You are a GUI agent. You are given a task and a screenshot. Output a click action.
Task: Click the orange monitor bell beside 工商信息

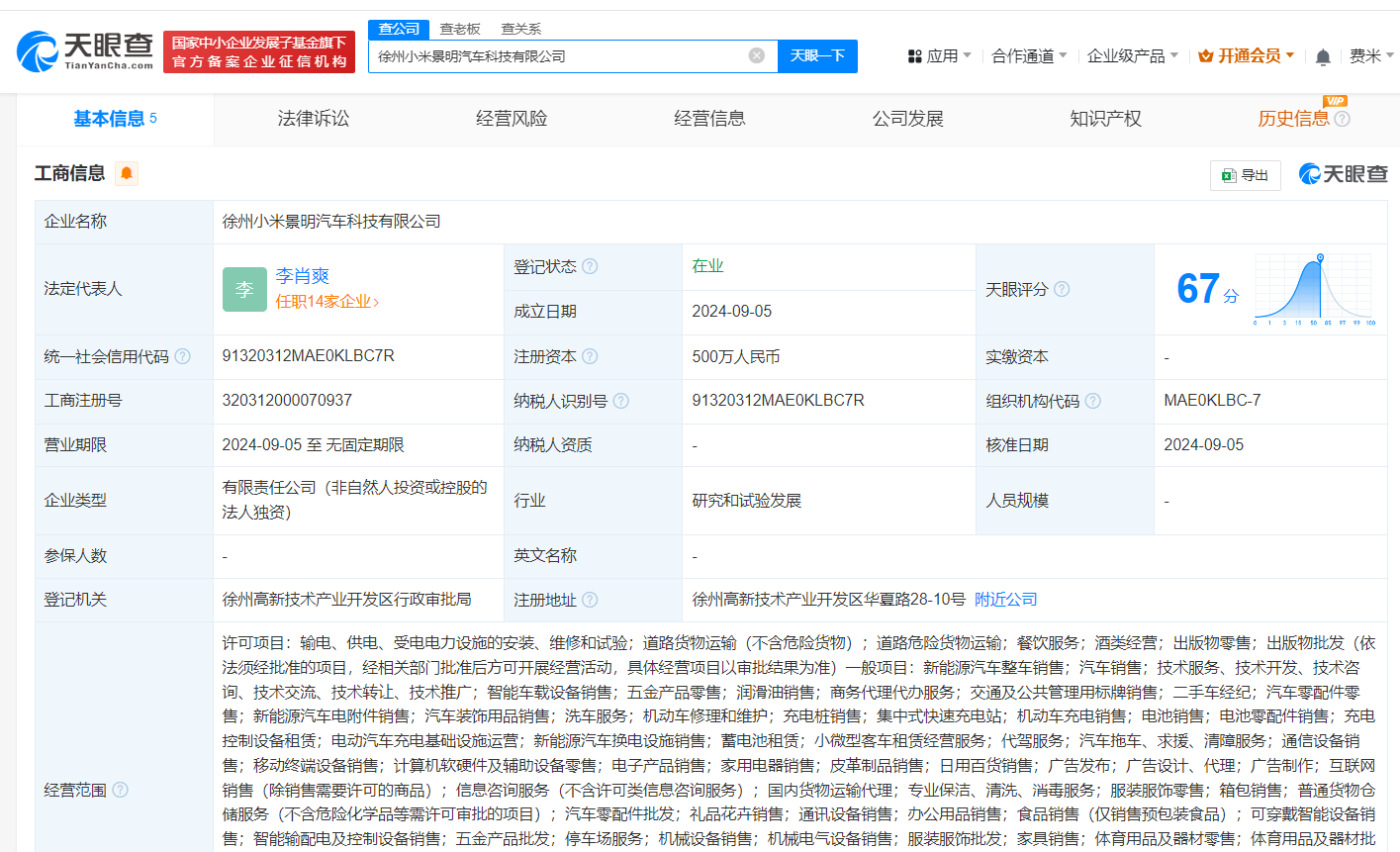(127, 173)
